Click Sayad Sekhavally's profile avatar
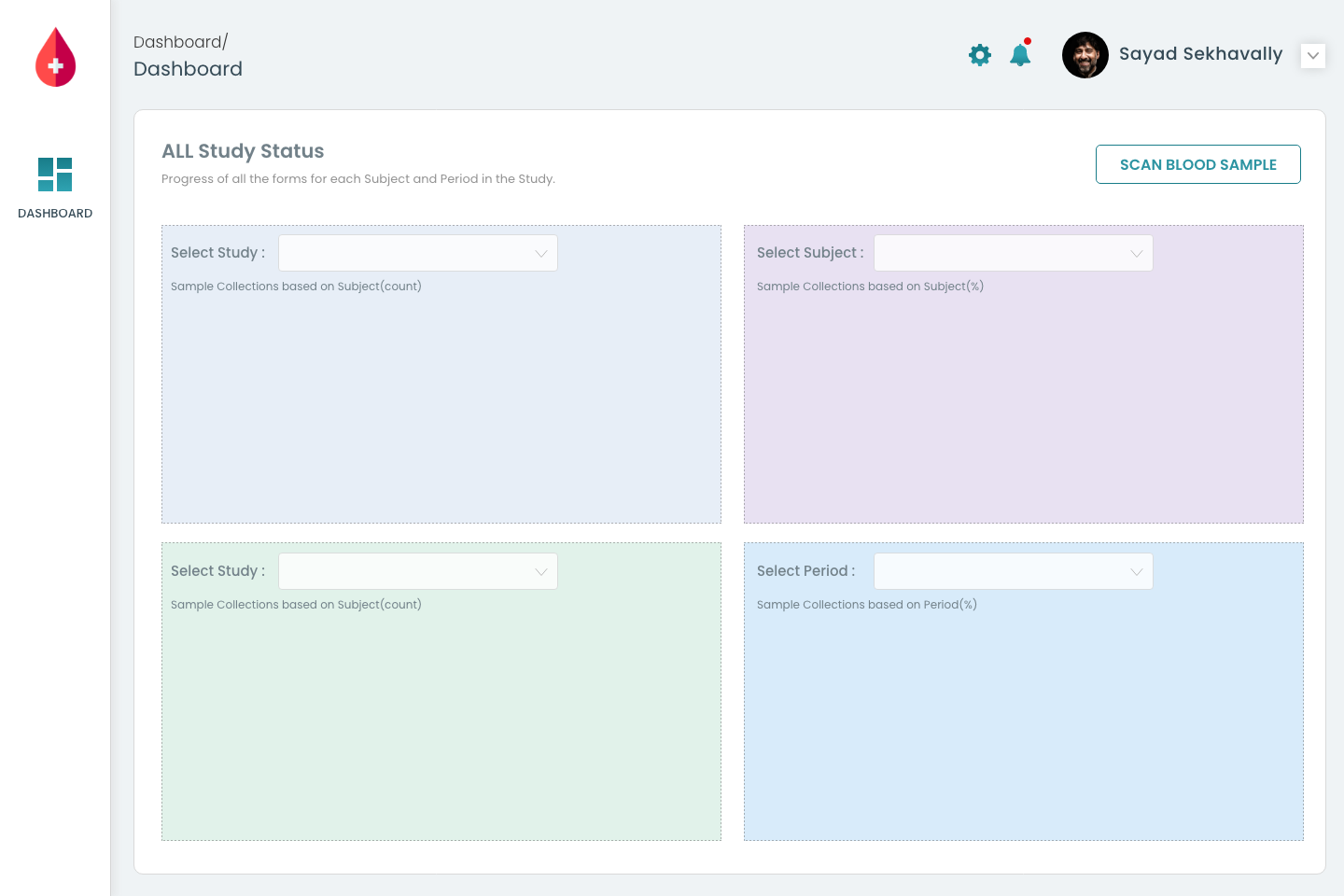Viewport: 1344px width, 896px height. point(1085,55)
